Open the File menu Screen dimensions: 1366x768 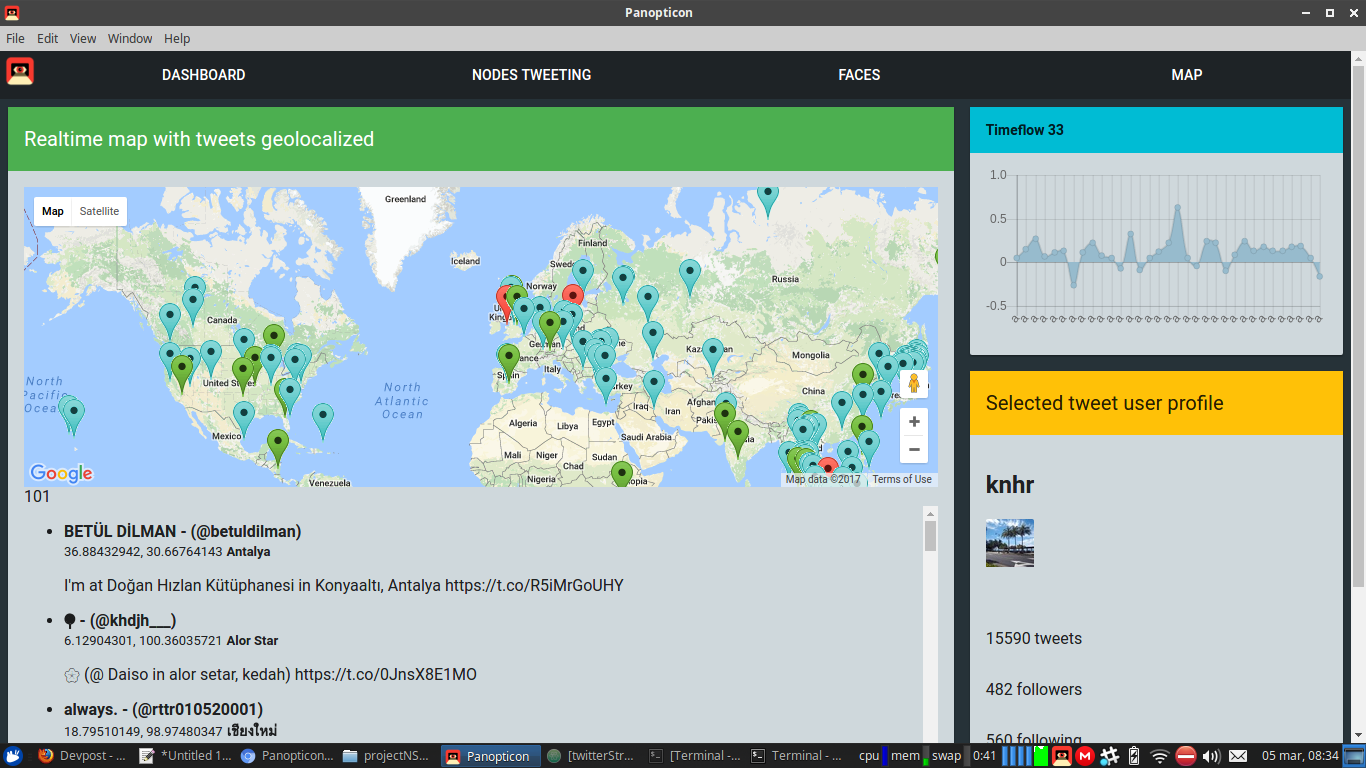[x=16, y=38]
